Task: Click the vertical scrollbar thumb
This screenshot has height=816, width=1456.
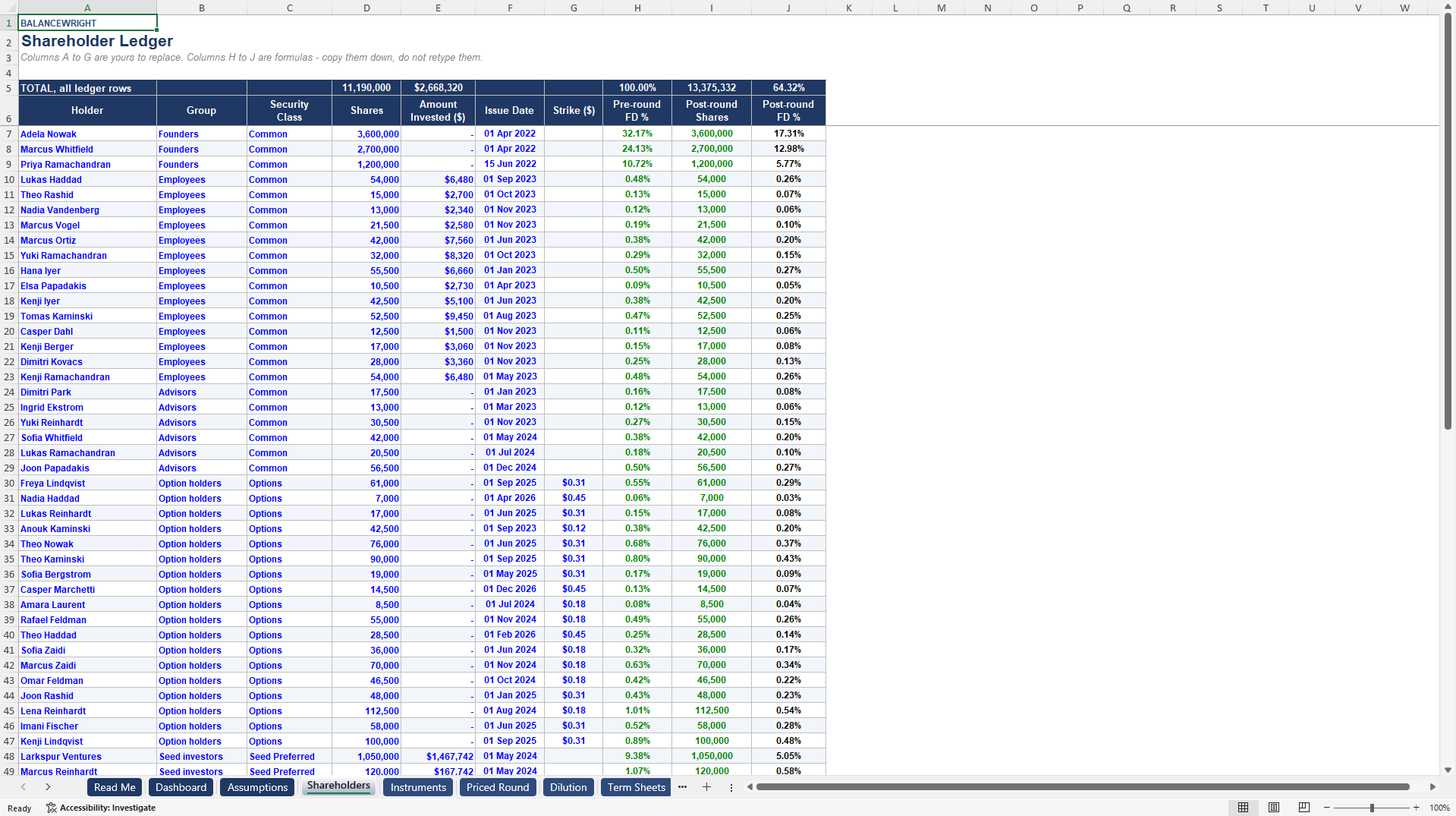Action: 1448,220
